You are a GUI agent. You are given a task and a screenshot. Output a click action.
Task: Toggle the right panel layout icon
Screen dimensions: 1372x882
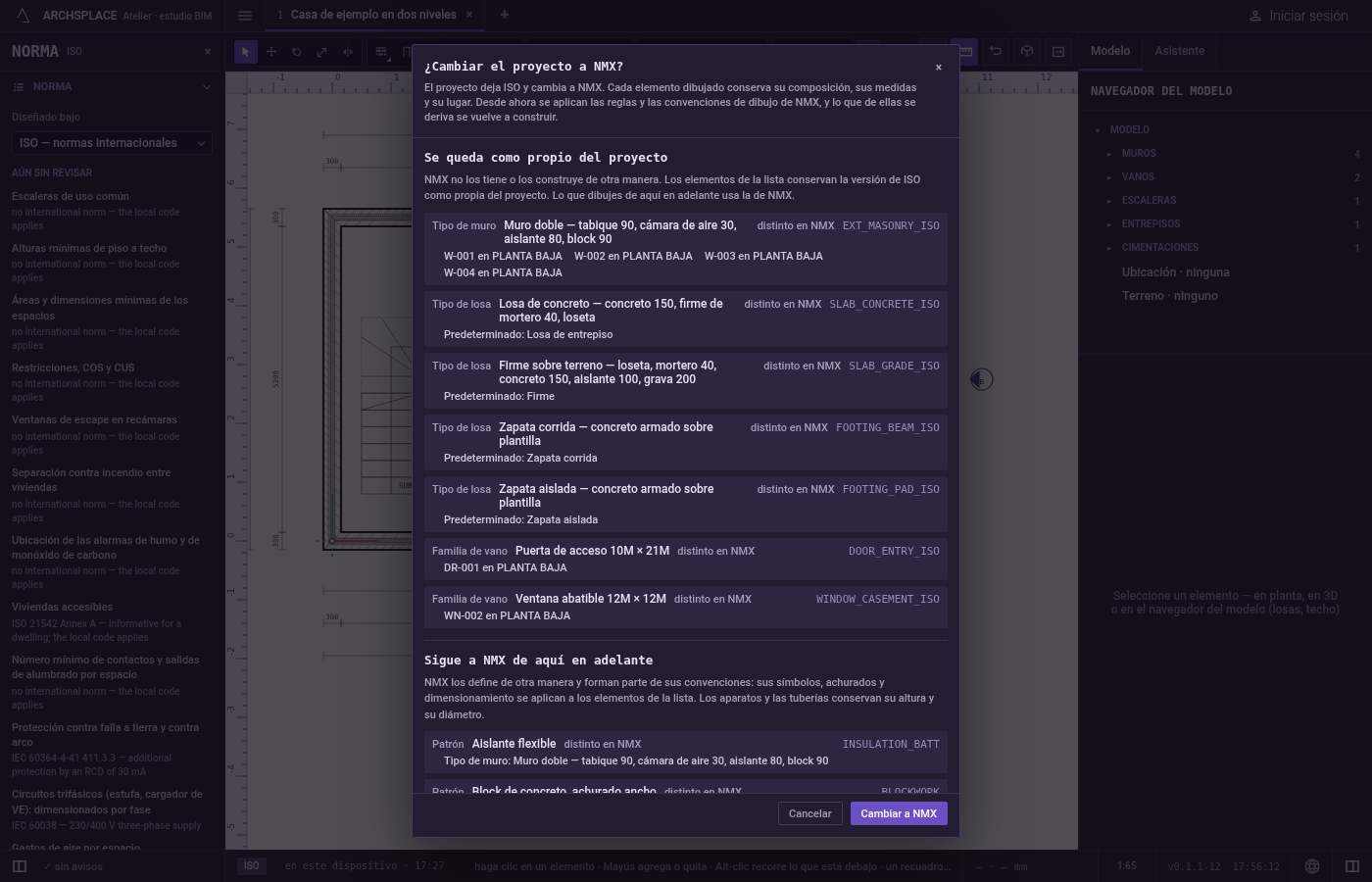[1352, 866]
